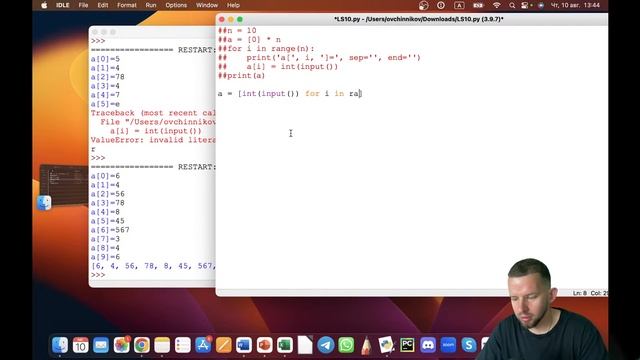Click commented line '##n = 10'
Viewport: 640px width, 360px height.
(x=237, y=31)
